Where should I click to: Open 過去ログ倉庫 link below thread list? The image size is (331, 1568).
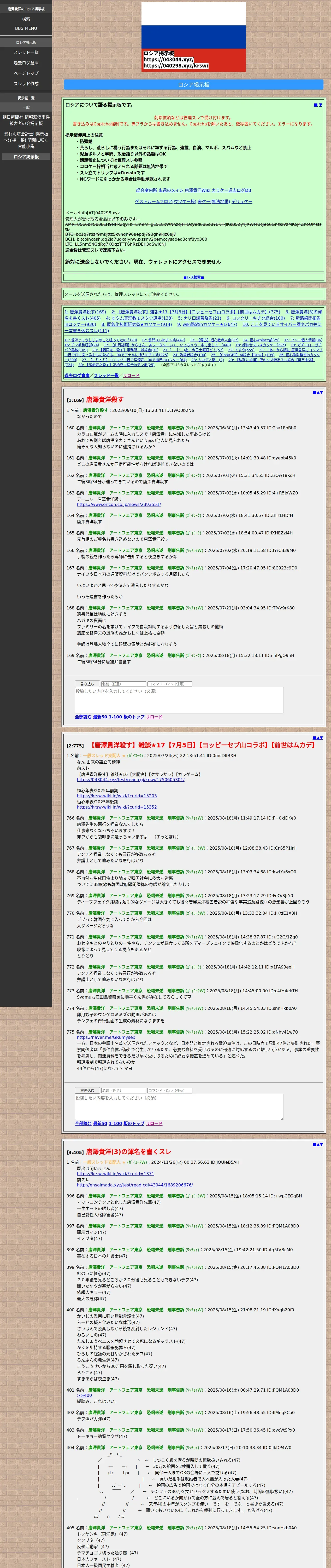(x=77, y=376)
